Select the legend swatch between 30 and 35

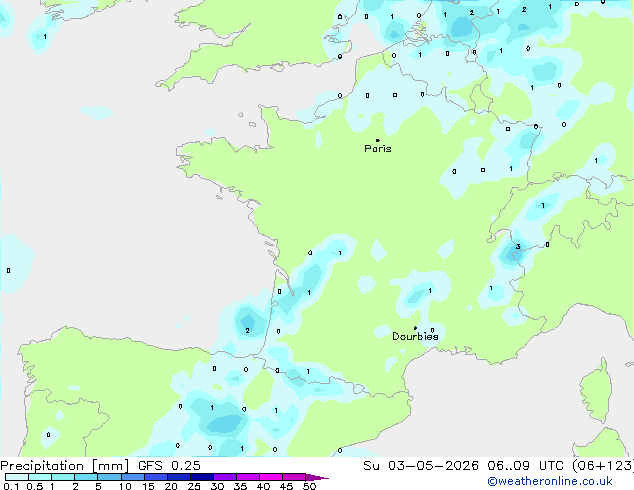point(225,477)
